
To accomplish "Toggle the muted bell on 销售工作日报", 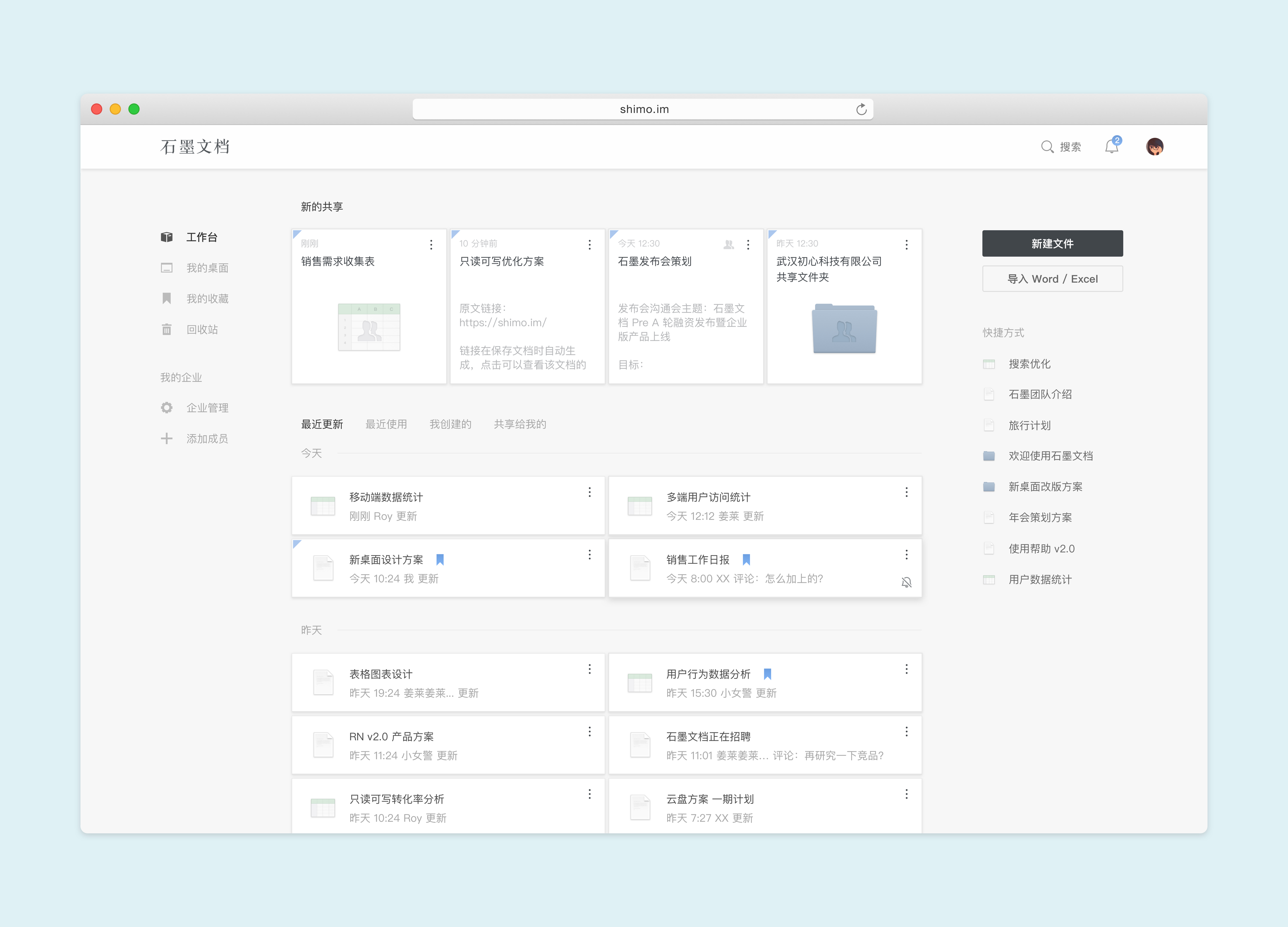I will tap(906, 582).
